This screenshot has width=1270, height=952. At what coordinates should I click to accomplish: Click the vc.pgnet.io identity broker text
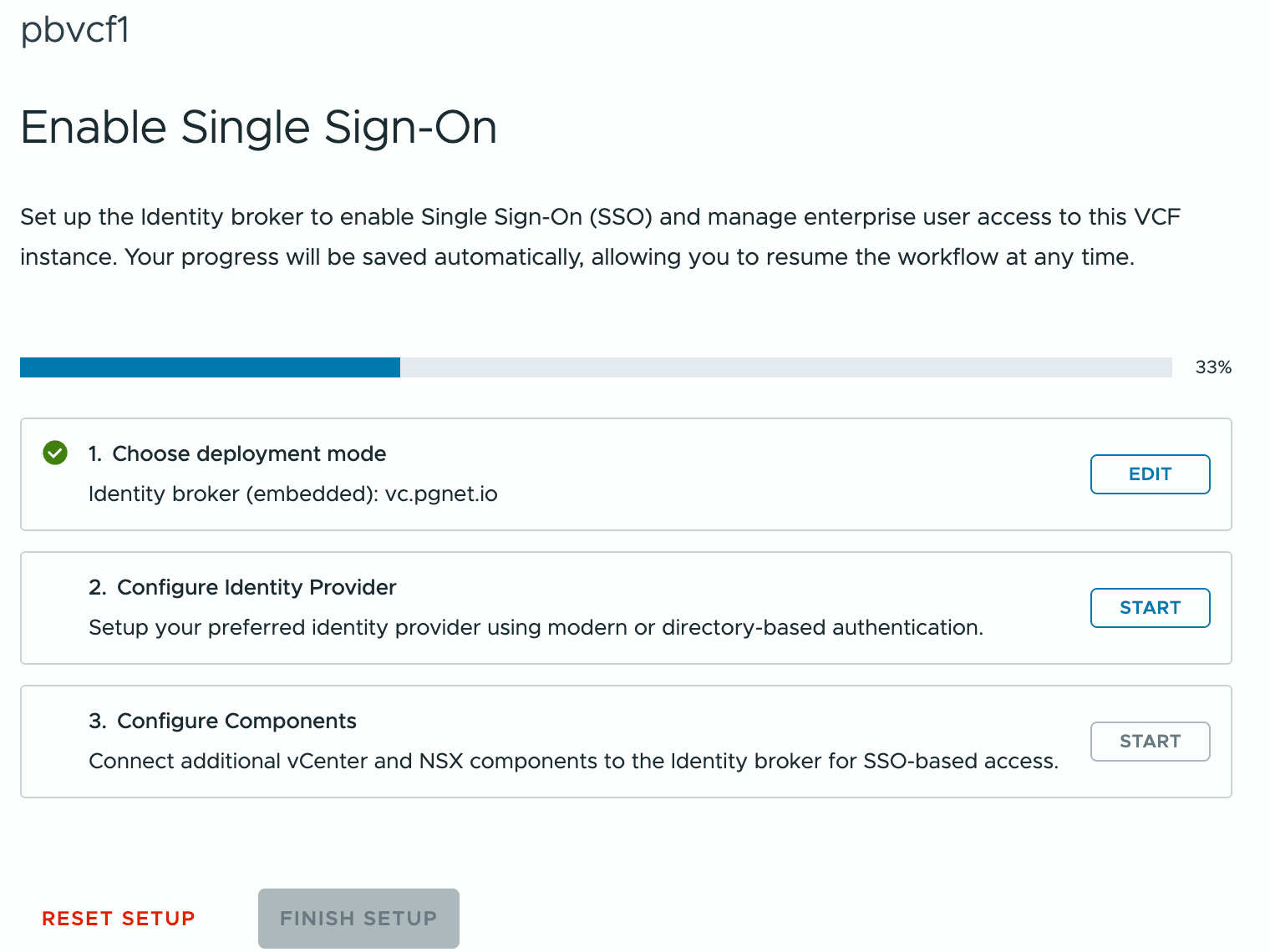tap(441, 494)
